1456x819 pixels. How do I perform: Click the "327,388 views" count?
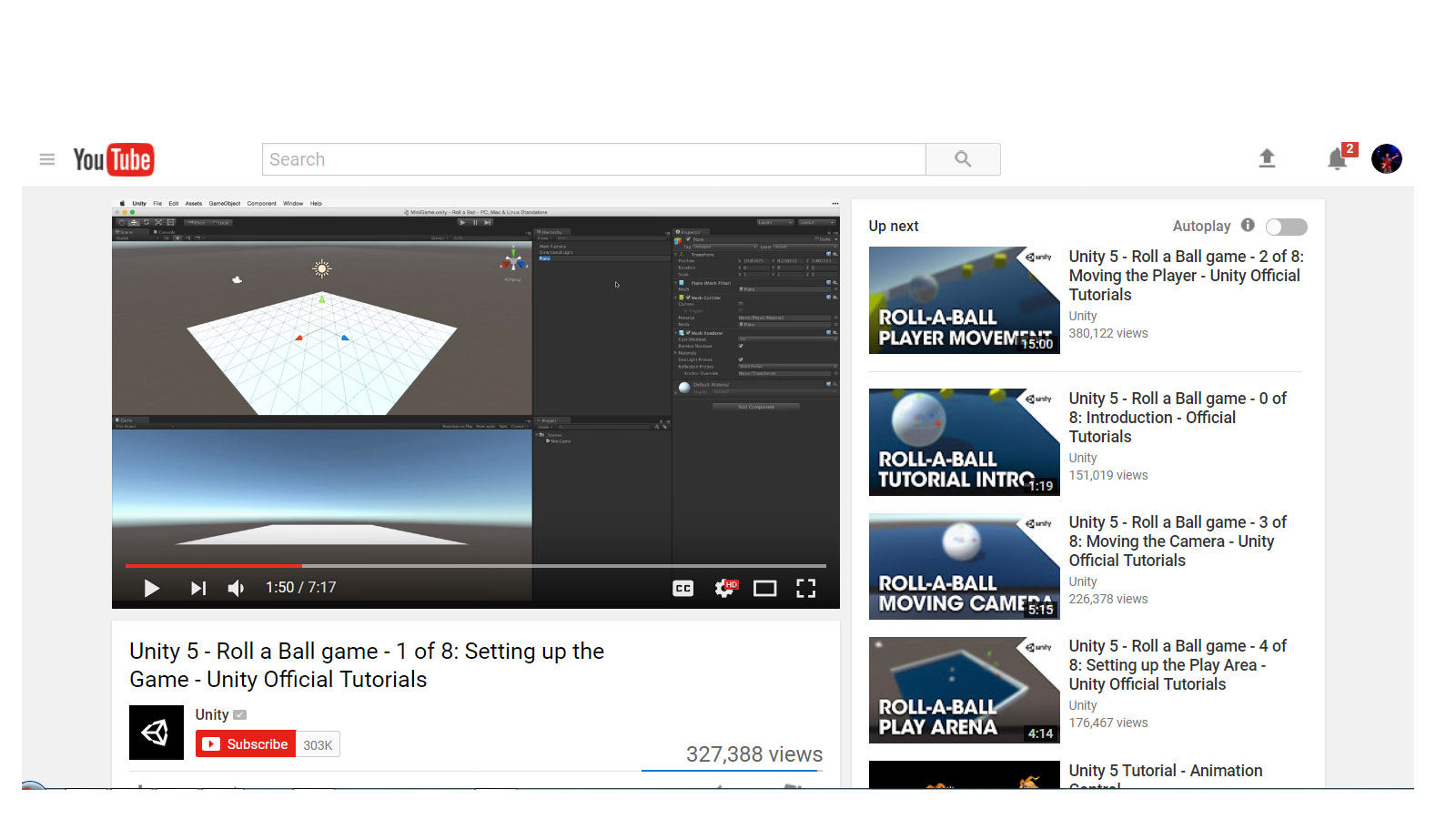pos(754,754)
